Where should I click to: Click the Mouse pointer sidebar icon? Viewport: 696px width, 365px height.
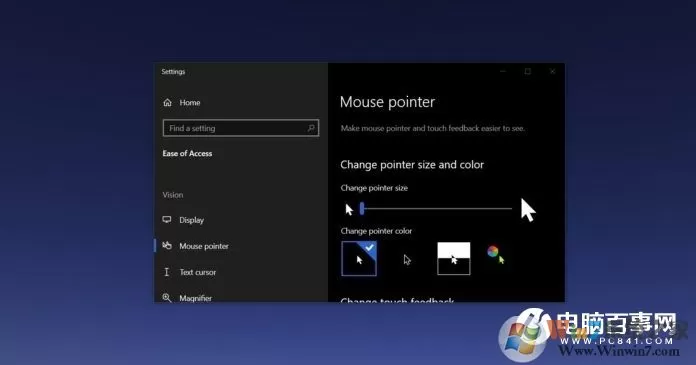coord(167,246)
